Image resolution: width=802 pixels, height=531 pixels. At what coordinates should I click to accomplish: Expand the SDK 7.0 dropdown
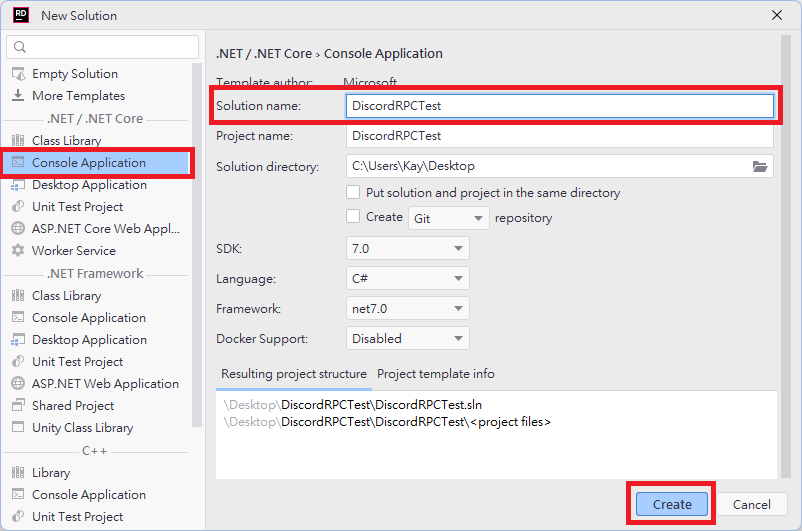408,248
